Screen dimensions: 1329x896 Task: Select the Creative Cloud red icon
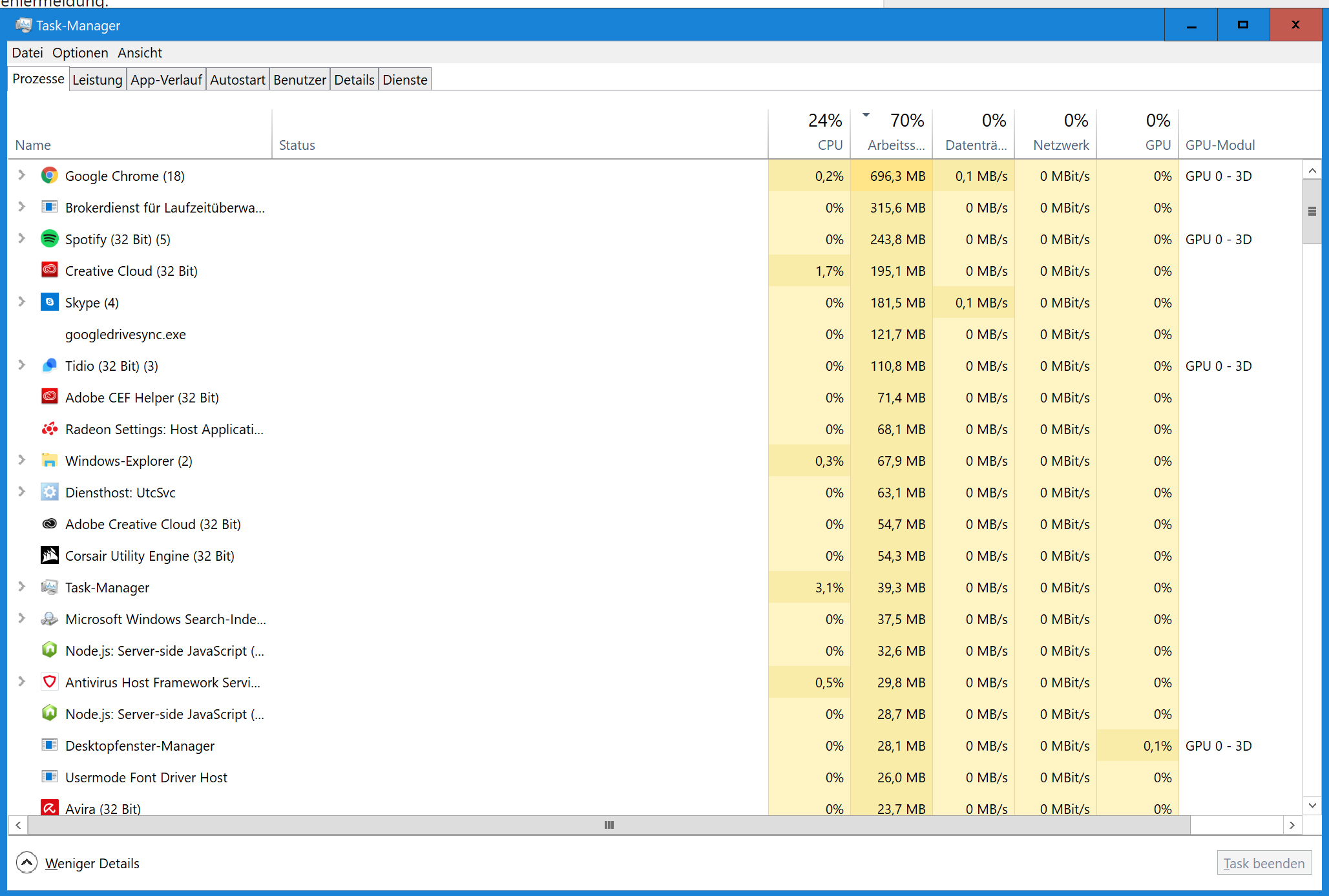coord(49,271)
